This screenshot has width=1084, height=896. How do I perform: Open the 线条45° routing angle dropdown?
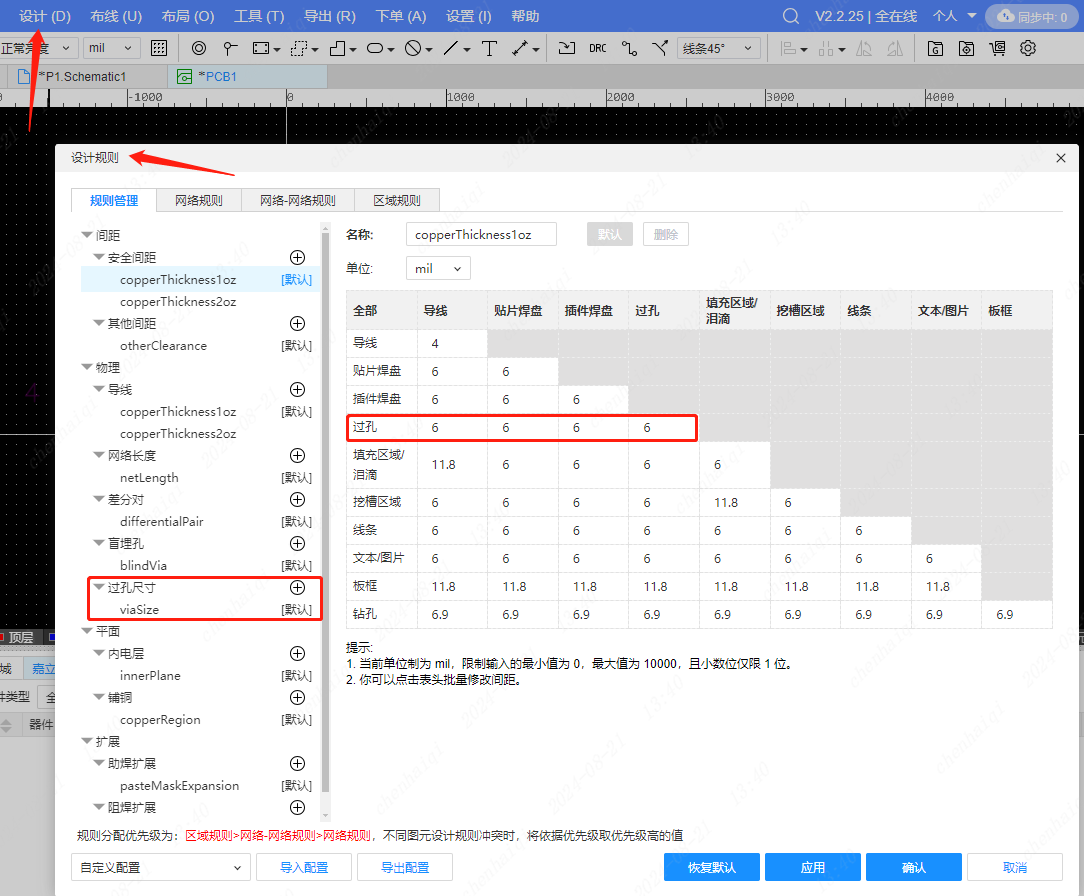click(719, 48)
